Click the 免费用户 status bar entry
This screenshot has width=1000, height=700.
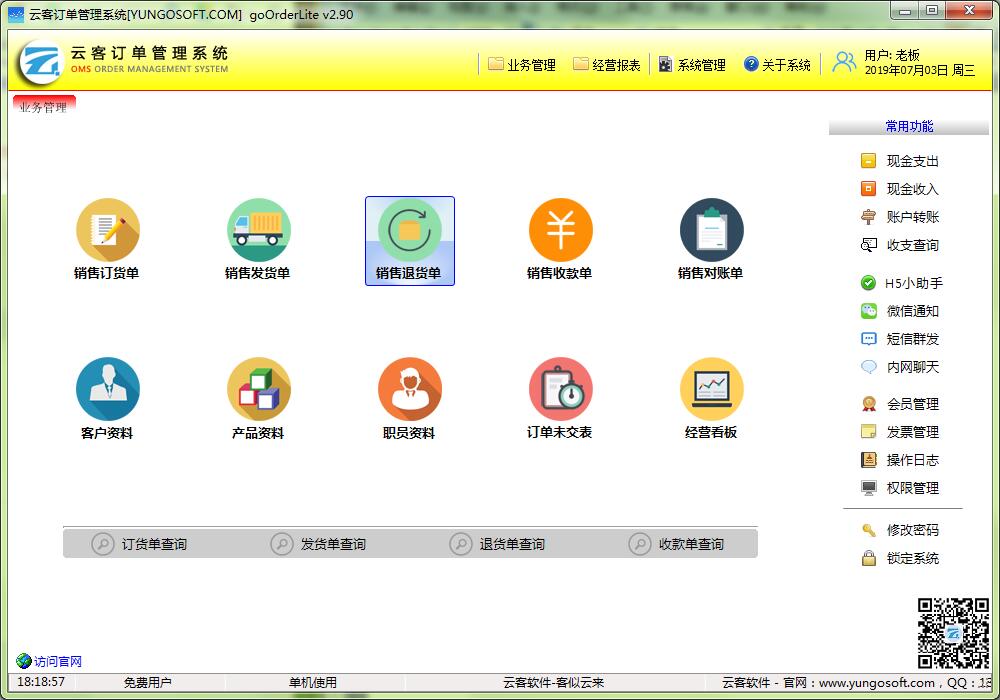pos(147,682)
